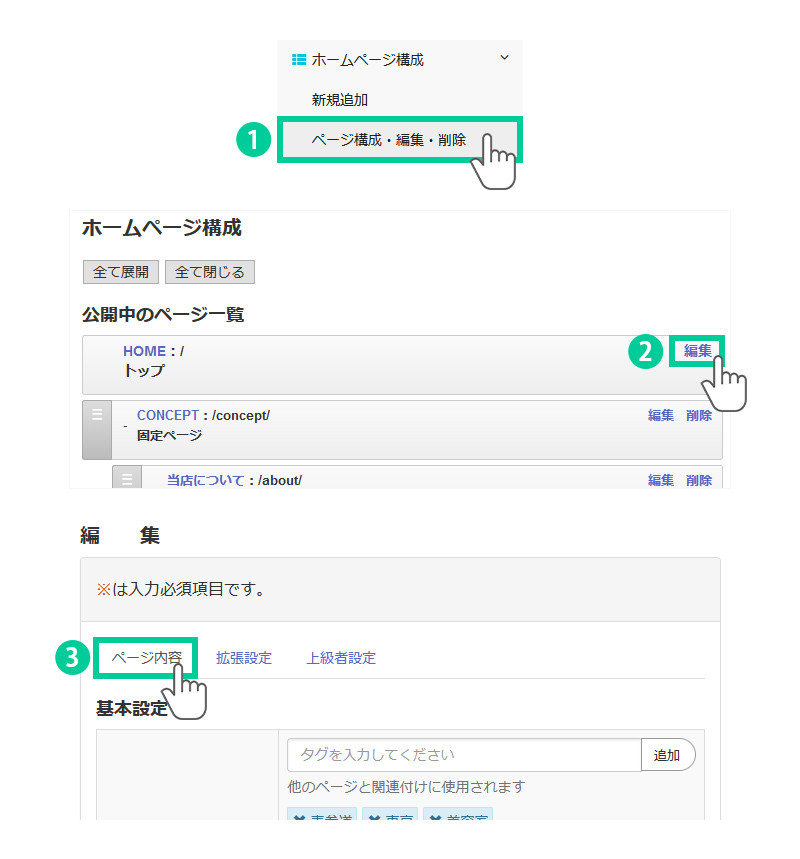
Task: Click 編集 link for 当店について page
Action: tap(660, 480)
